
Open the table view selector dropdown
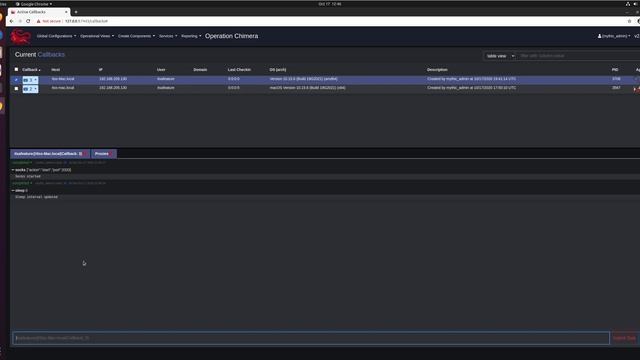[500, 56]
